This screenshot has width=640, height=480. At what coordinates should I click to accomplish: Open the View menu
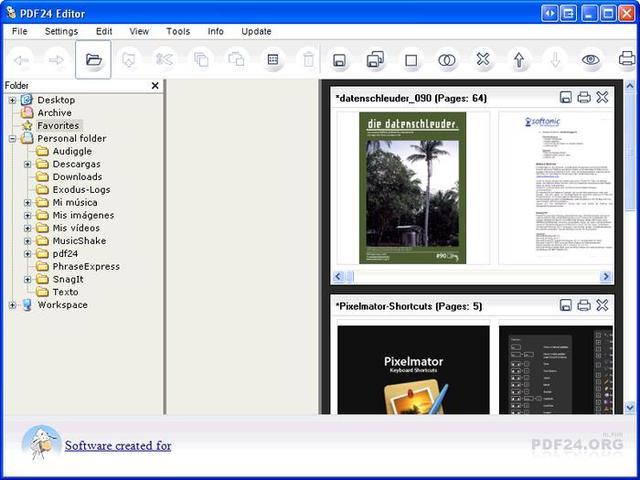pos(139,31)
